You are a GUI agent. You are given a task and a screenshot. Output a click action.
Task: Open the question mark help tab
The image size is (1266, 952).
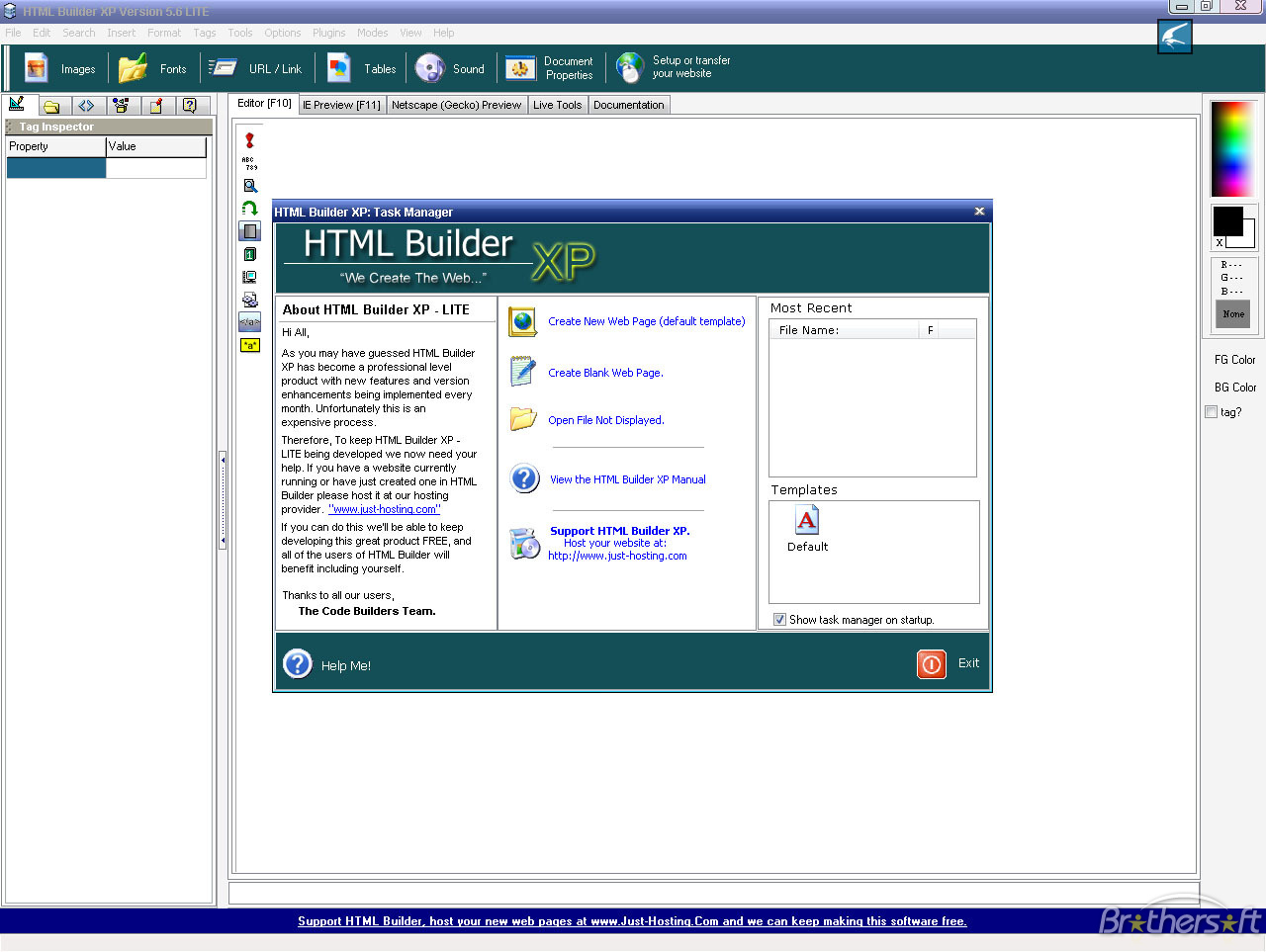coord(190,105)
